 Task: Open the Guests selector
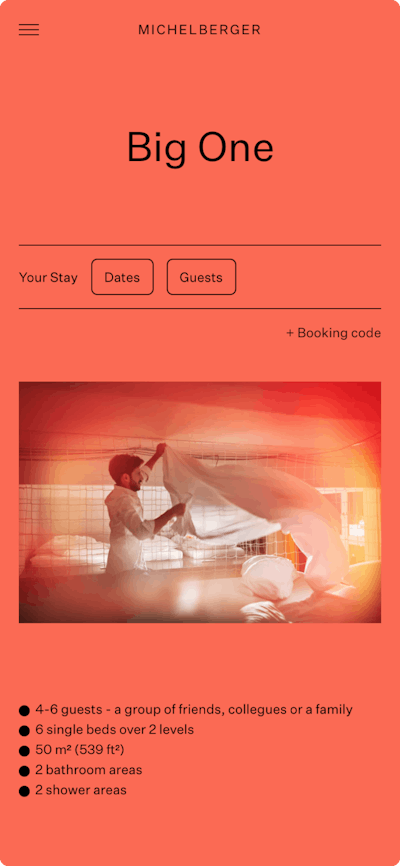[x=201, y=277]
